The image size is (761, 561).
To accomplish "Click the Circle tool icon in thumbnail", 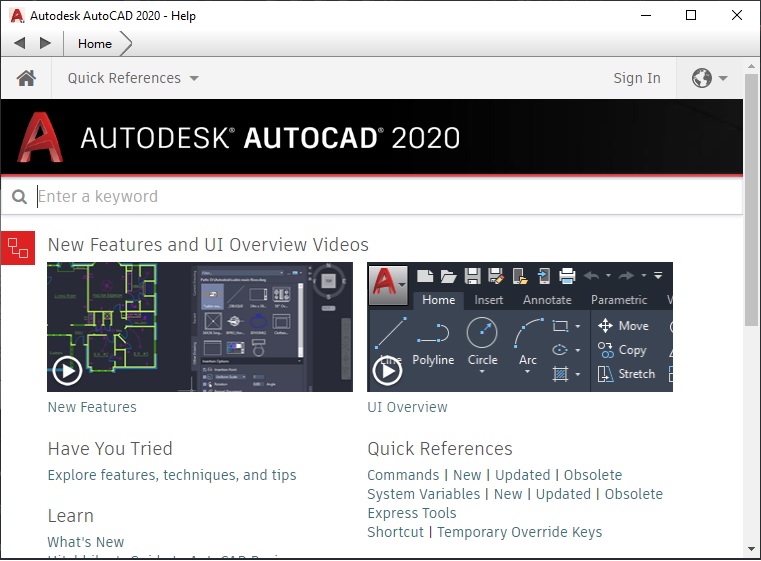I will (x=482, y=333).
